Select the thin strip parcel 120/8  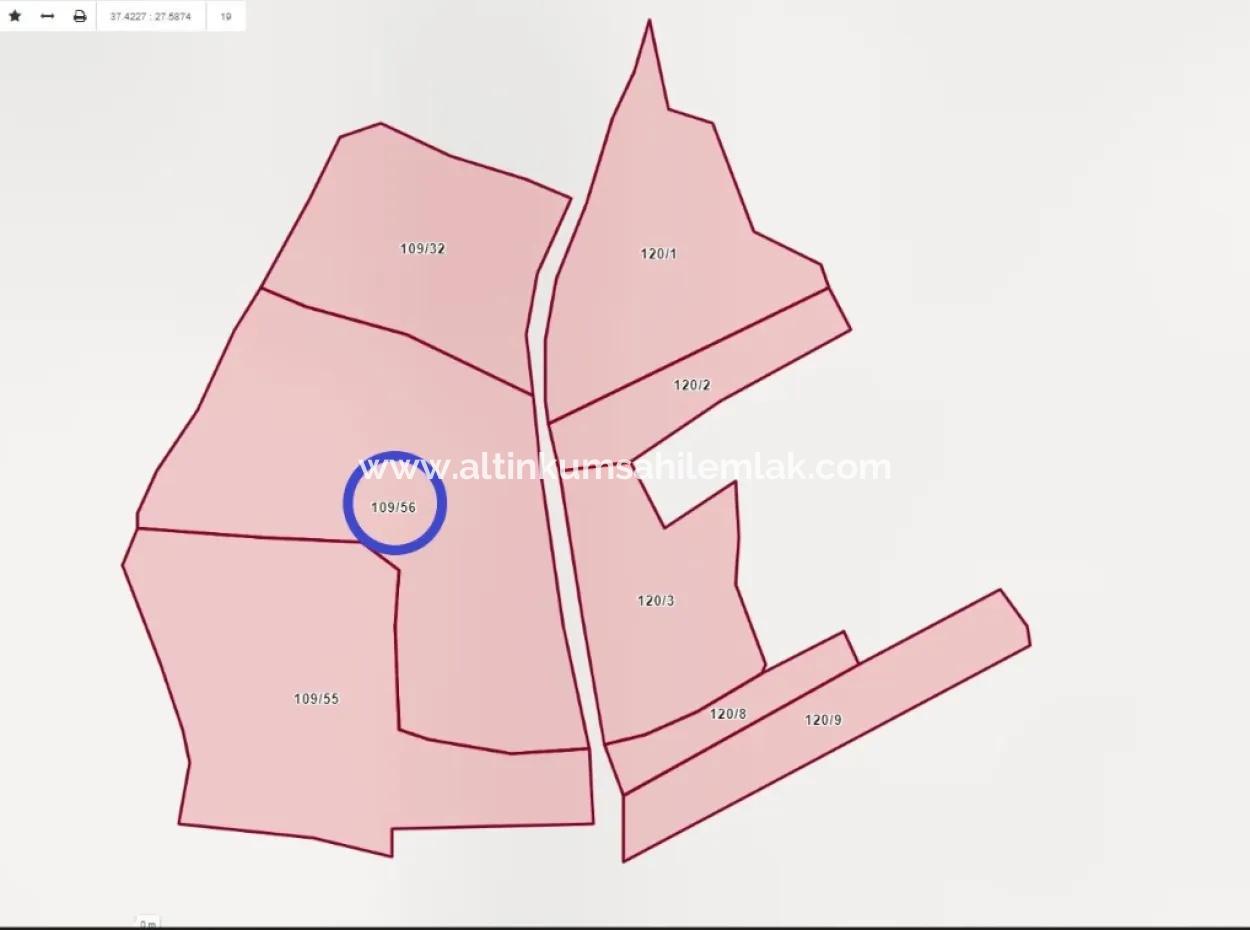(x=728, y=713)
